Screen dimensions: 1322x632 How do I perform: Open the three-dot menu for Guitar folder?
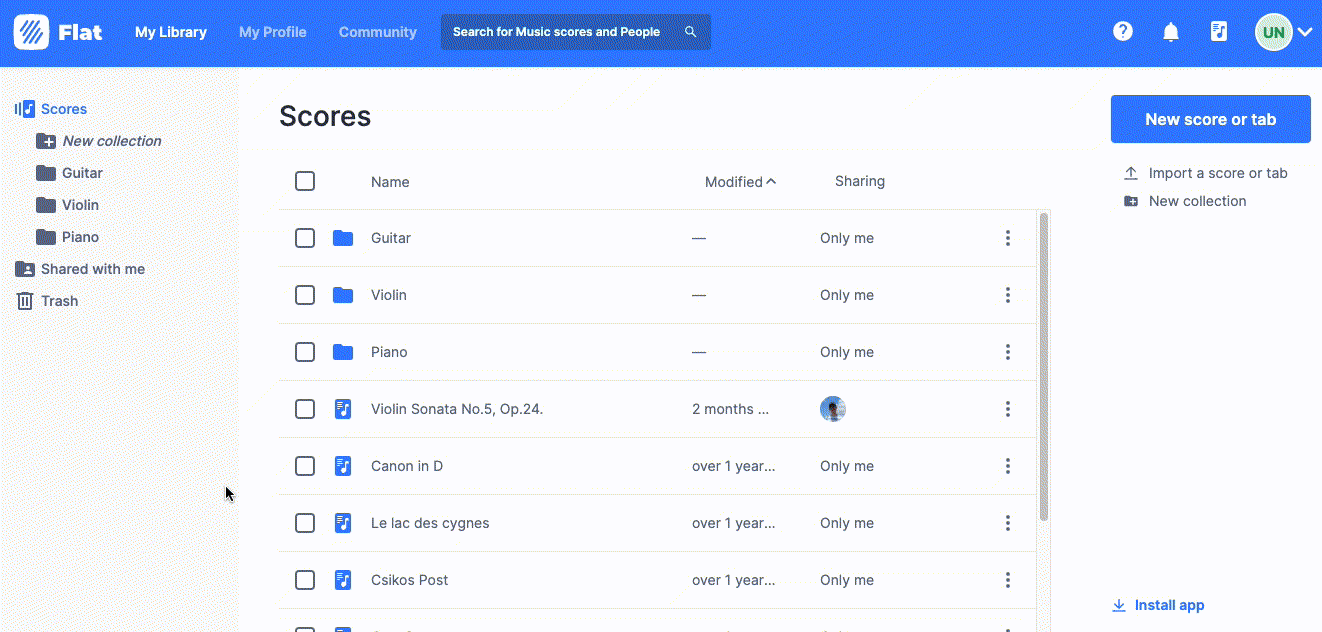[1007, 238]
